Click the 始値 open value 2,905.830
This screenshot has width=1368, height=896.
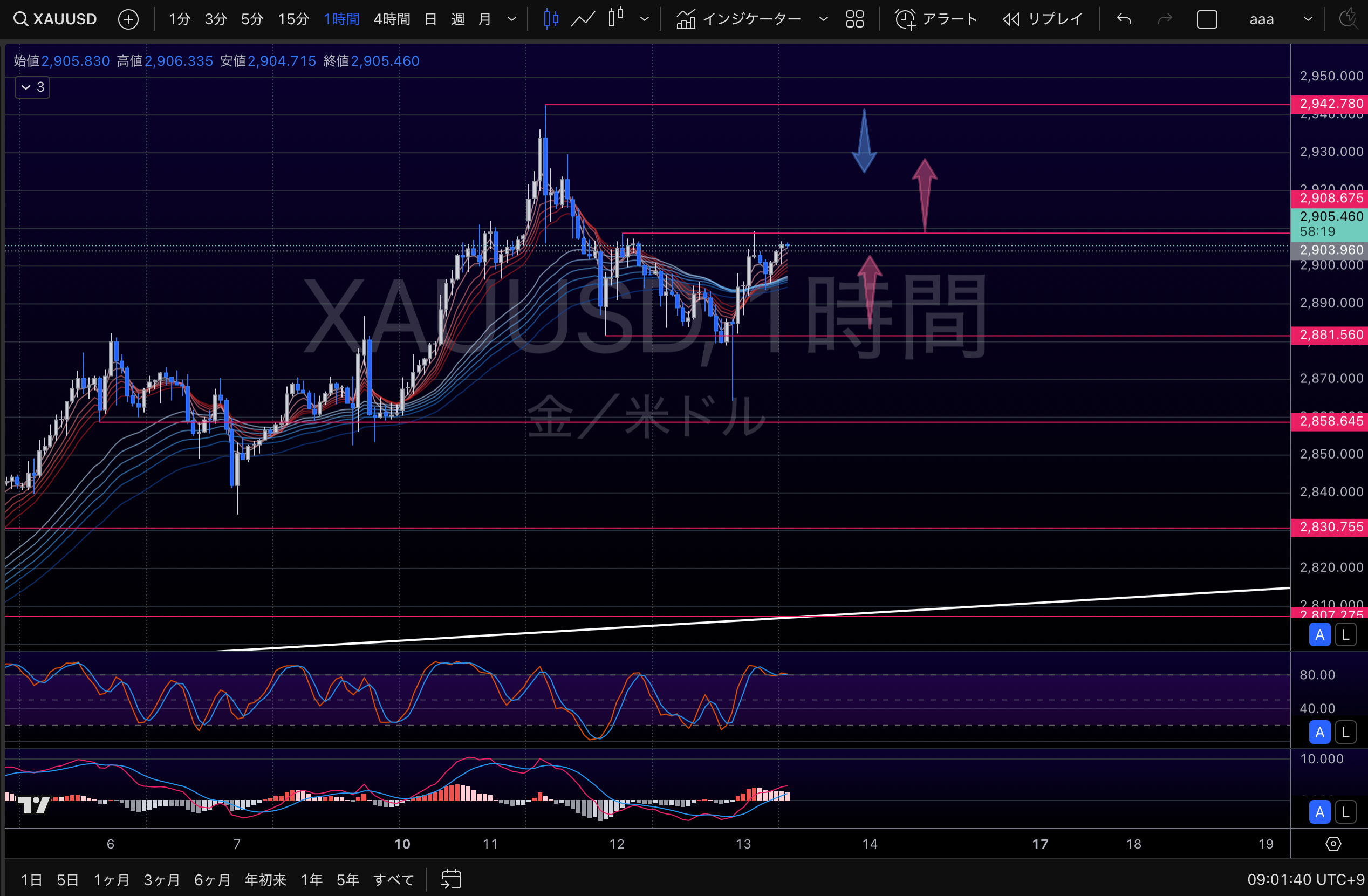(x=76, y=61)
